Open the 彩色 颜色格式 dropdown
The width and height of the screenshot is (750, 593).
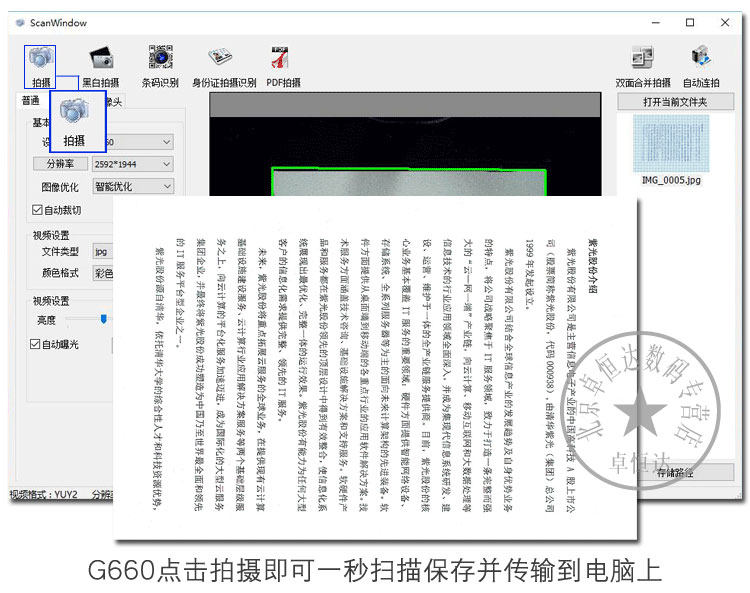(103, 273)
